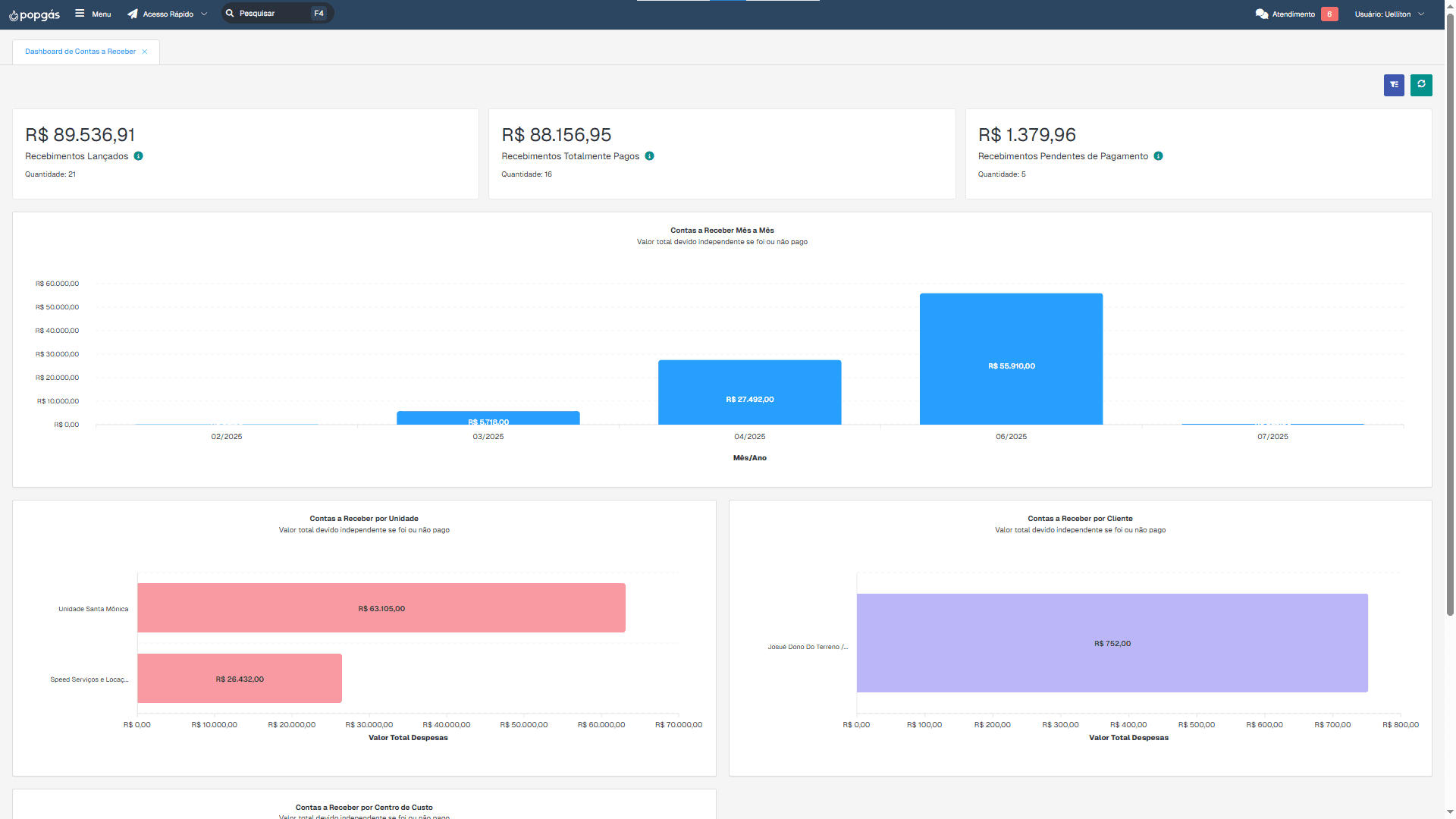Click info icon beside Recebimentos Pendentes de Pagamento
This screenshot has width=1456, height=819.
point(1158,156)
